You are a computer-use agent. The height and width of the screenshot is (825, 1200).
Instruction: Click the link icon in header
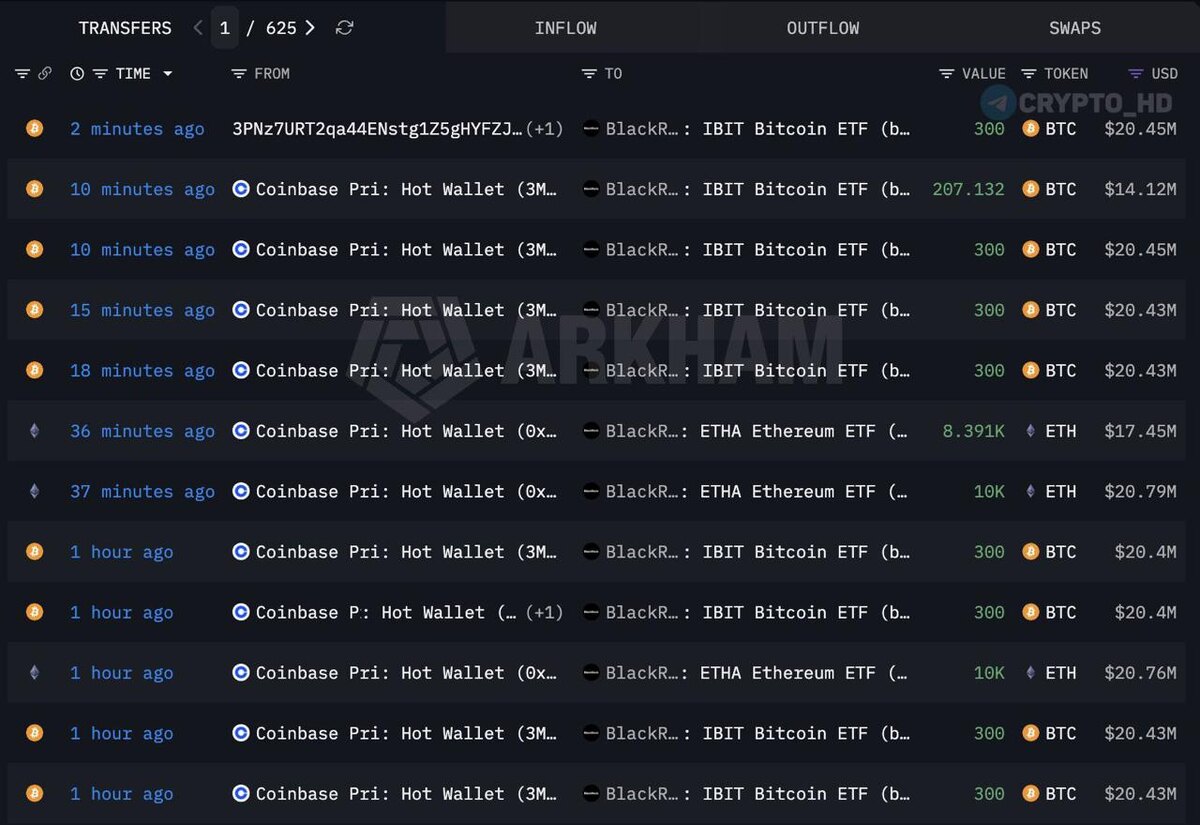[44, 74]
